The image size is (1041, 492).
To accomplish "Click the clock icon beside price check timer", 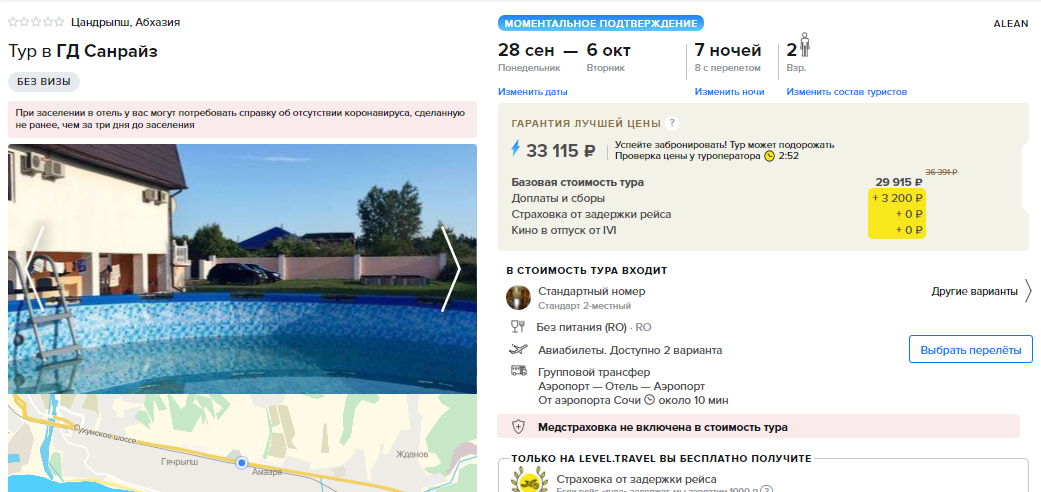I will point(769,156).
